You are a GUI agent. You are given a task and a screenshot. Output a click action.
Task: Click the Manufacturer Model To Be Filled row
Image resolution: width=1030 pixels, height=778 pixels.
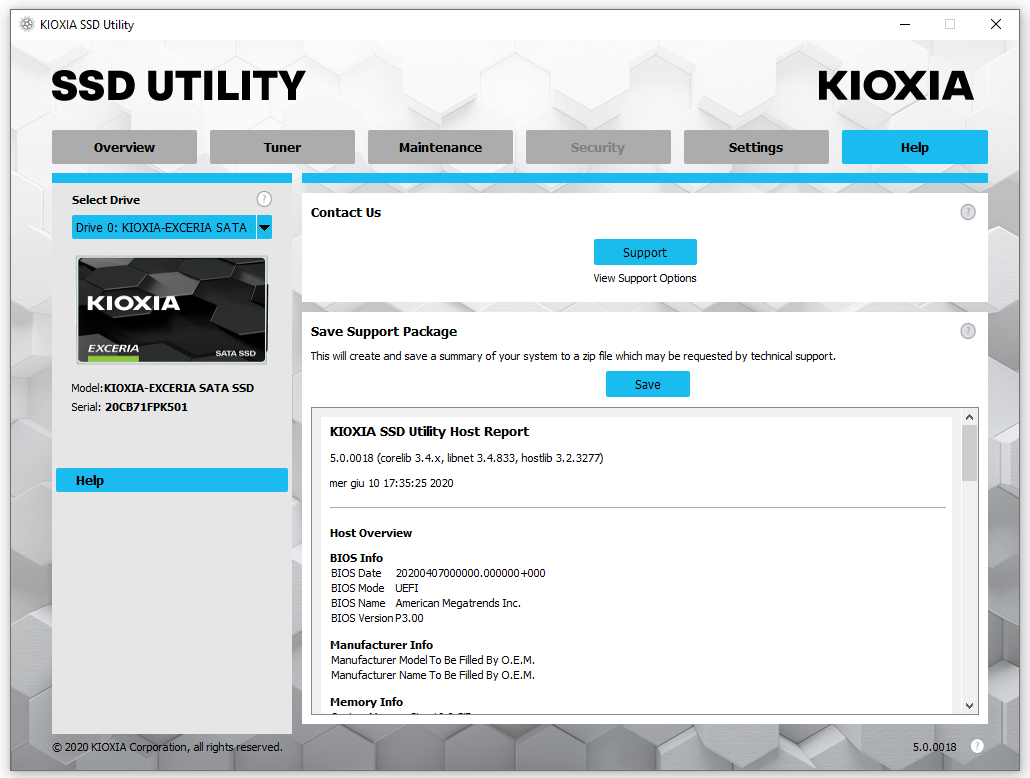tap(433, 660)
